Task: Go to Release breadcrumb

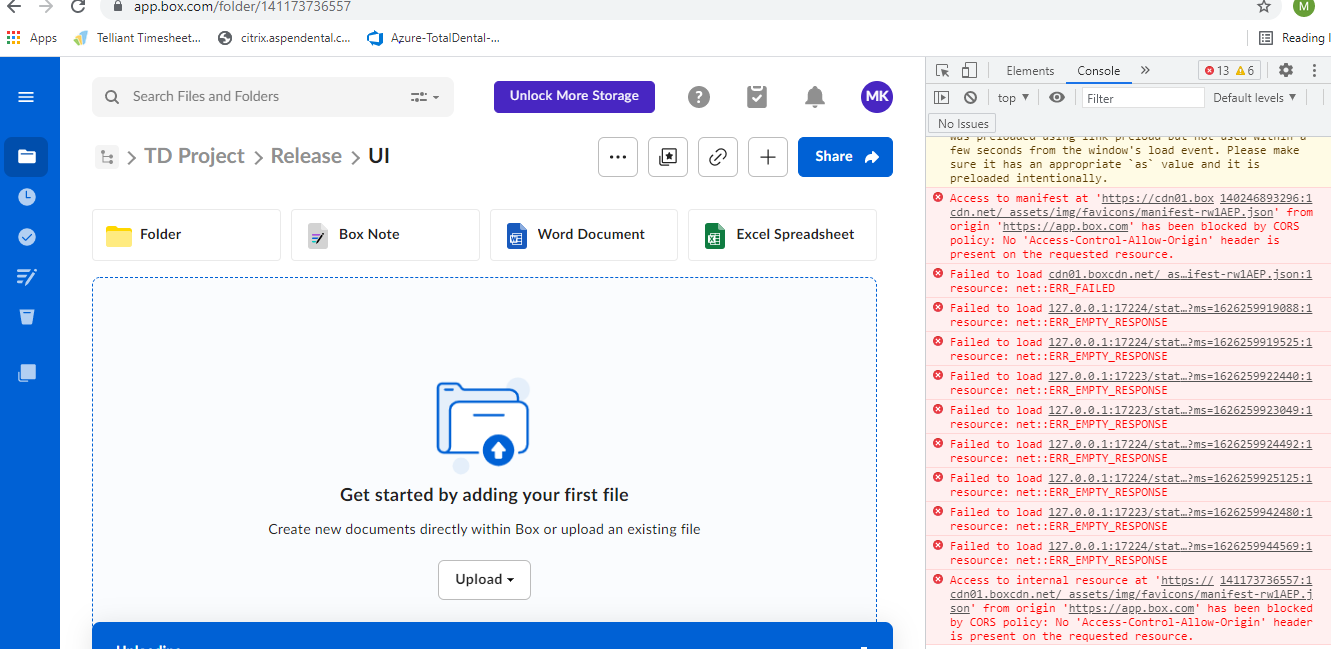Action: click(x=306, y=156)
